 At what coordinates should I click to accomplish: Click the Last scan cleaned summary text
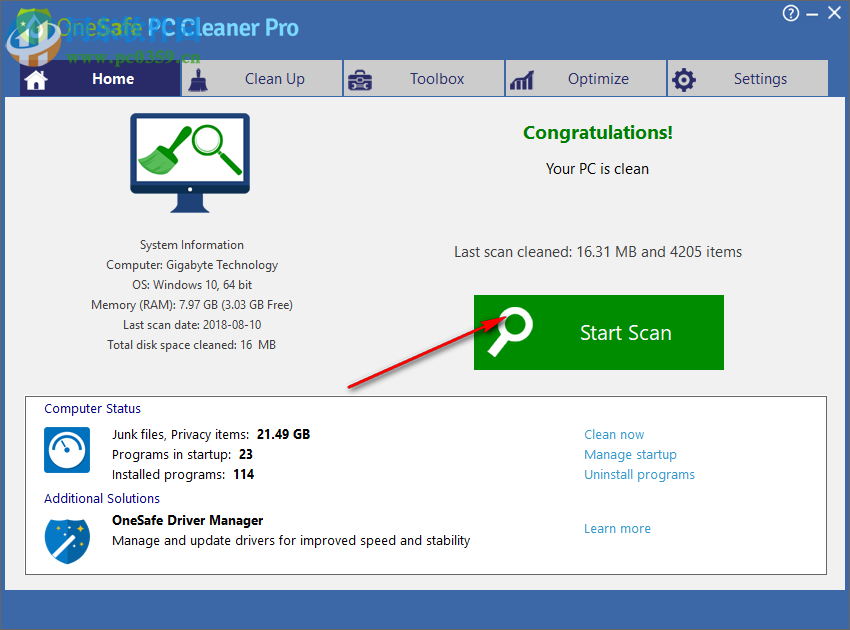[597, 252]
